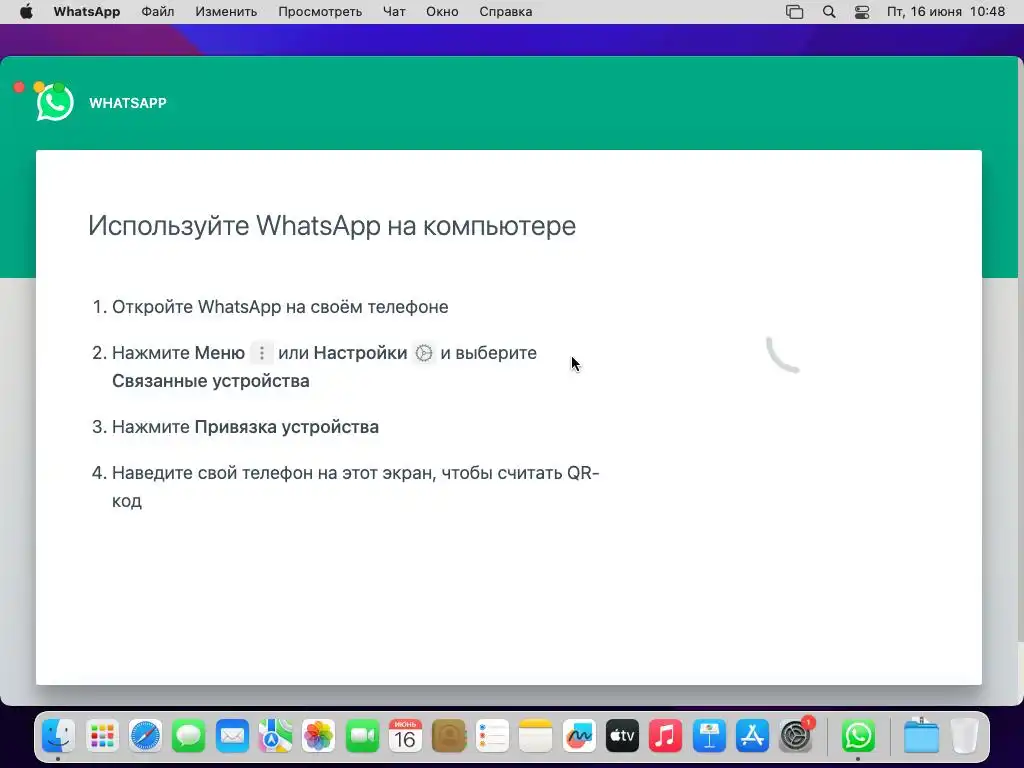
Task: Open Mail from the Dock
Action: (232, 737)
